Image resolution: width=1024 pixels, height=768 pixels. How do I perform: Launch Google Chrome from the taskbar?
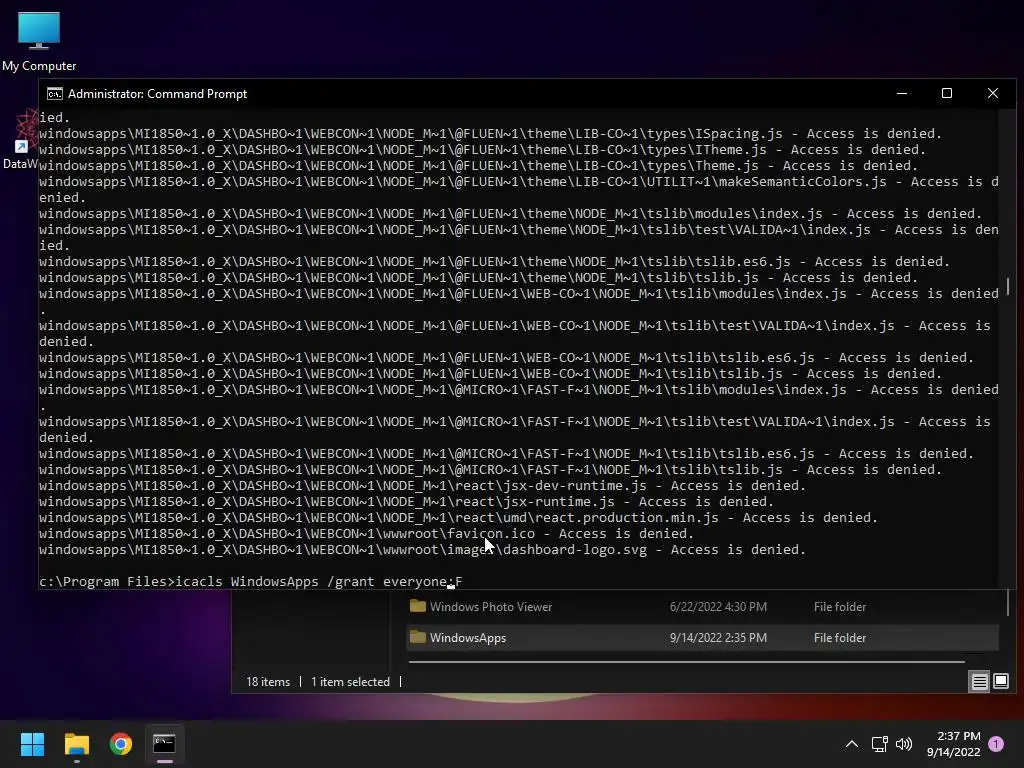pos(120,744)
